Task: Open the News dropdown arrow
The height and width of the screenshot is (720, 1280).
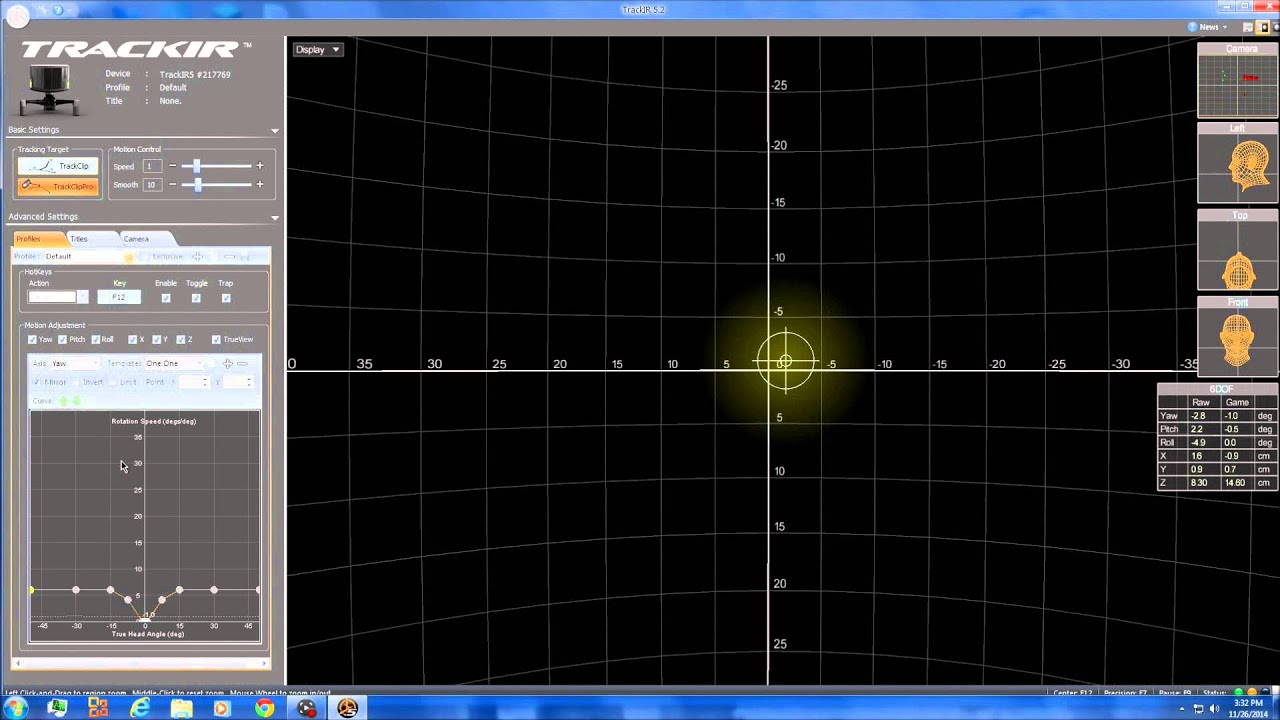Action: click(1225, 27)
